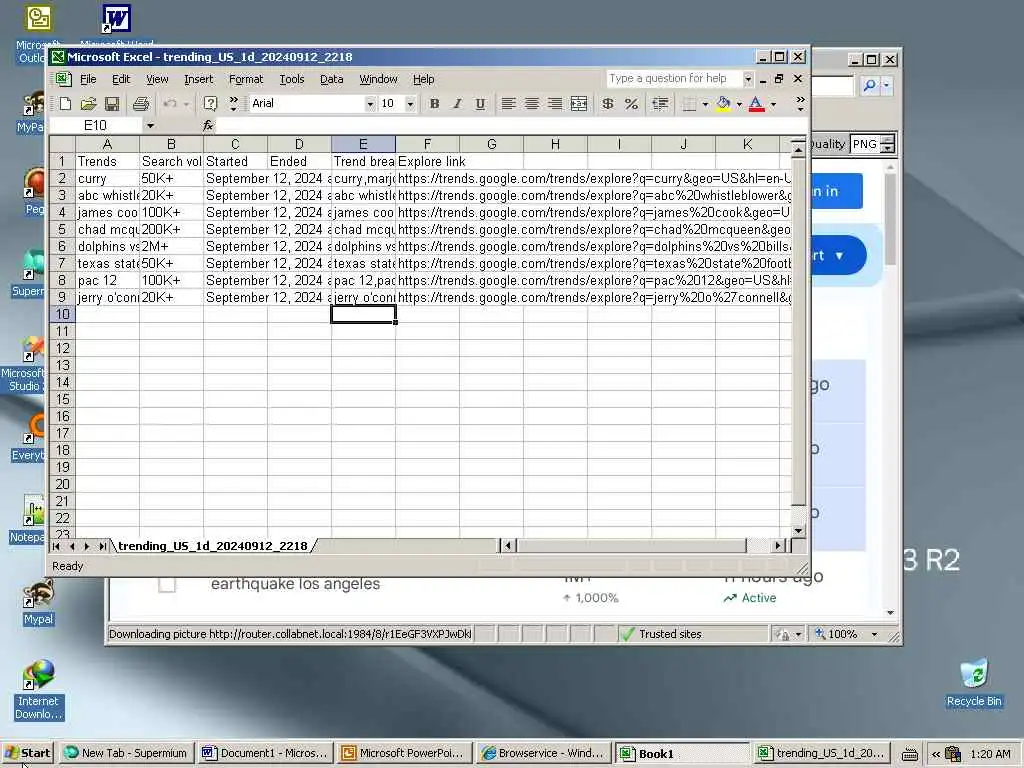Screen dimensions: 1024x768
Task: Open the Name Box dropdown arrow
Action: 150,125
